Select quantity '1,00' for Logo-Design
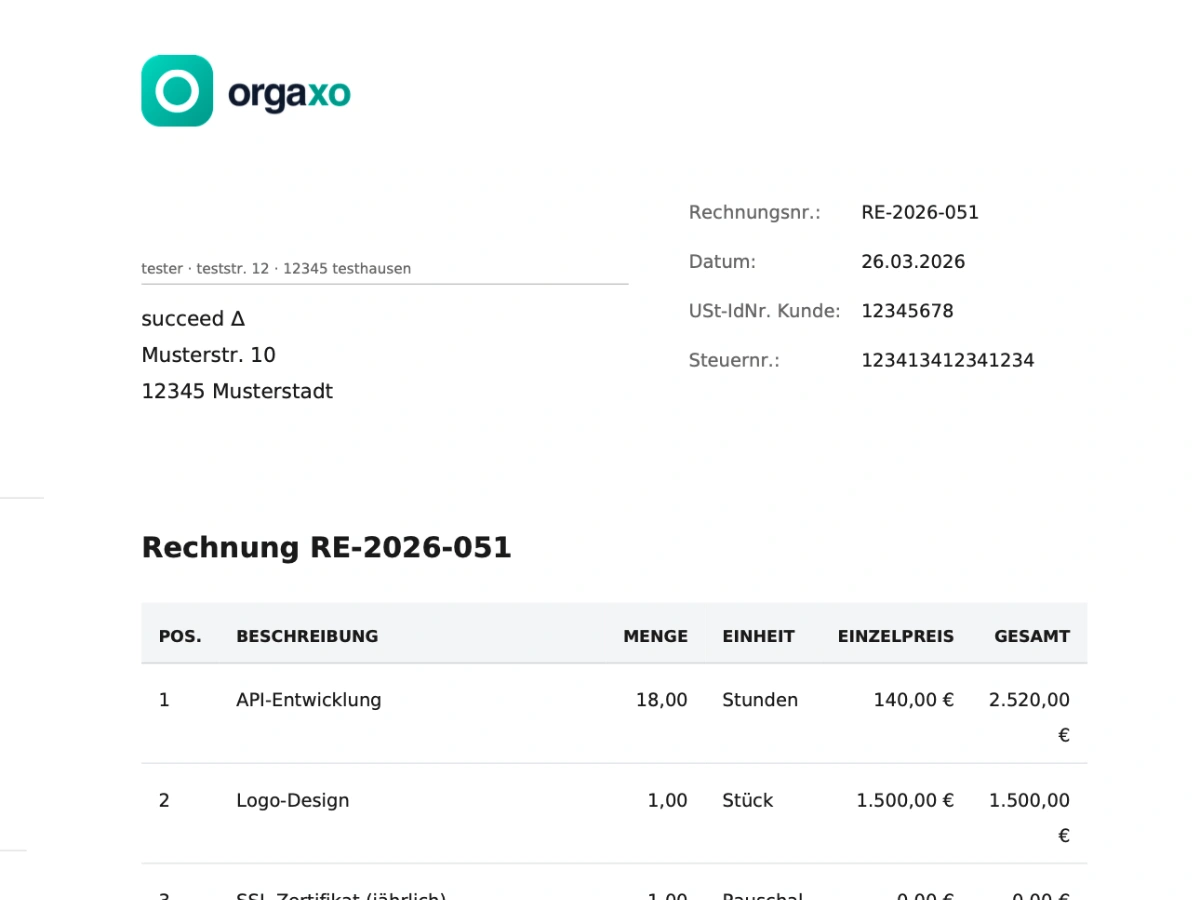This screenshot has width=1200, height=900. [667, 800]
